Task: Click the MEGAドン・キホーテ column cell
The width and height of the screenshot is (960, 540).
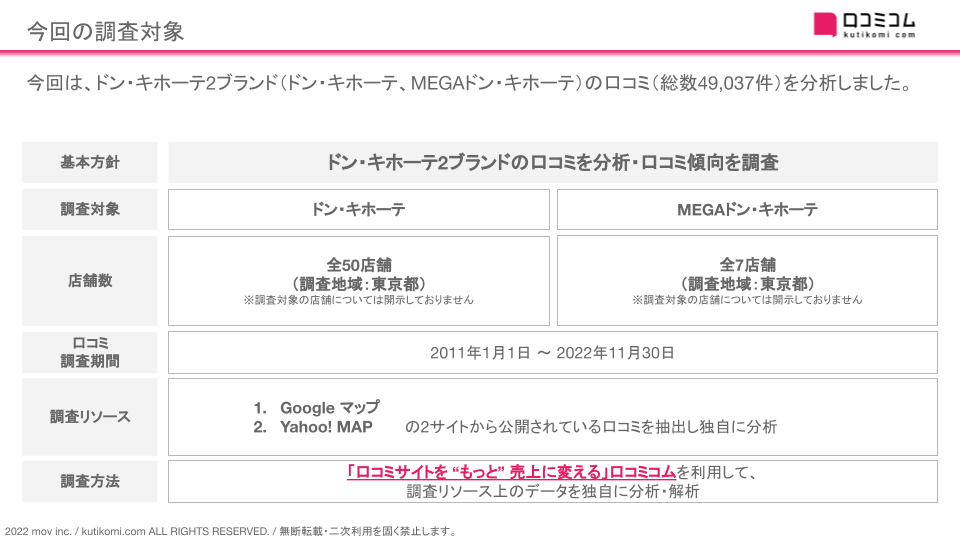Action: pos(747,209)
